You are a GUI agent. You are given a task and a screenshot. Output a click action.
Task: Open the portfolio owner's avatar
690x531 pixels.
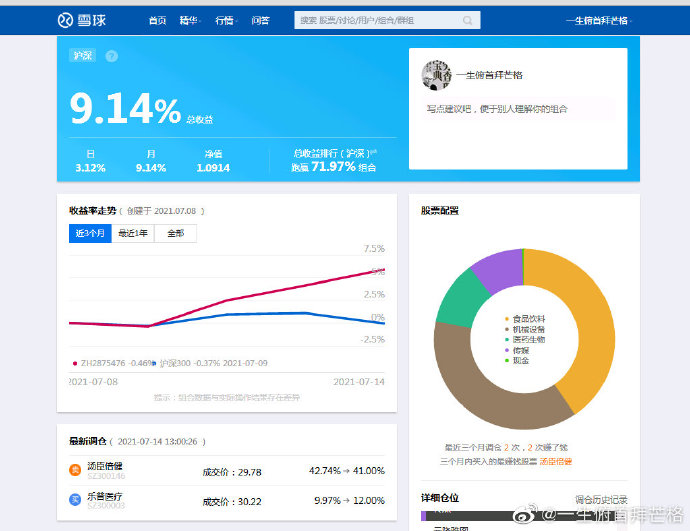point(437,75)
